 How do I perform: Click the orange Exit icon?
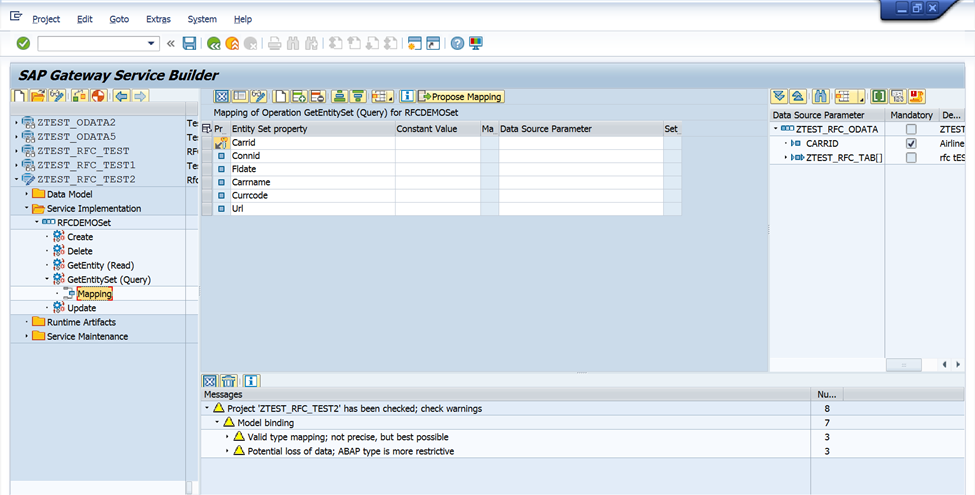coord(232,43)
